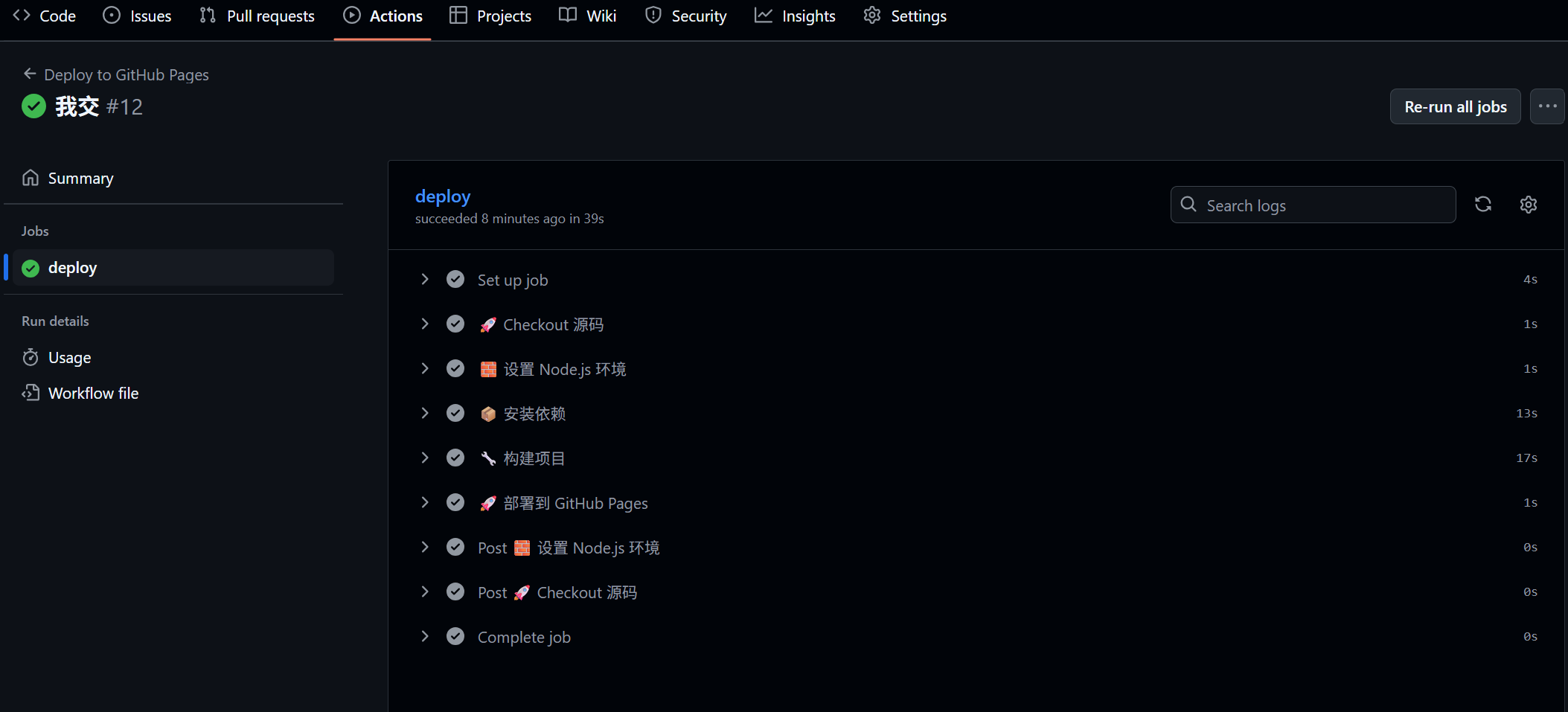Open the Summary page via home icon
The image size is (1568, 712).
31,177
